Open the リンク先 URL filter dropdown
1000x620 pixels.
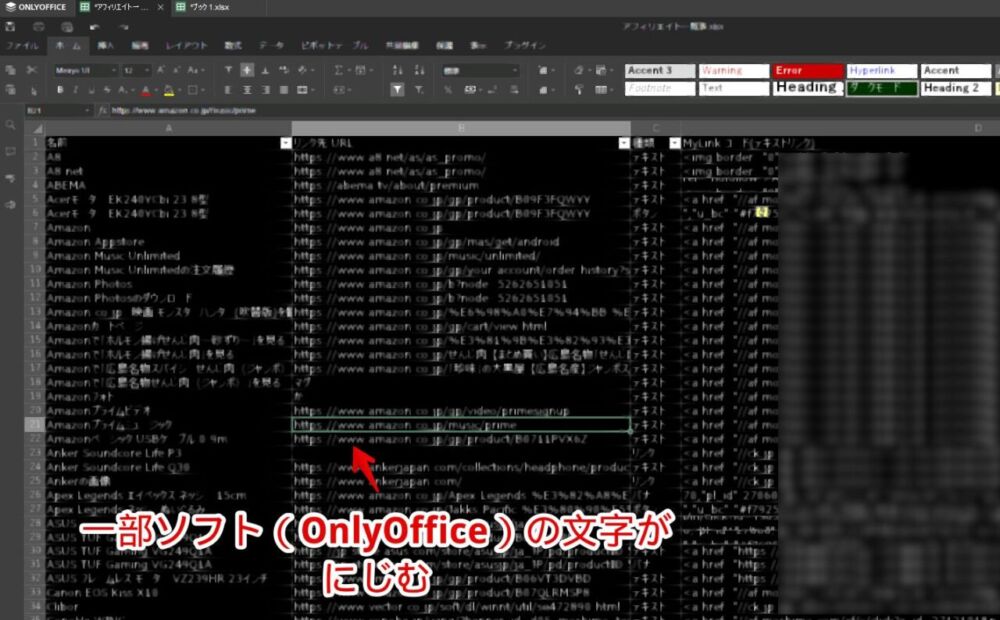624,144
